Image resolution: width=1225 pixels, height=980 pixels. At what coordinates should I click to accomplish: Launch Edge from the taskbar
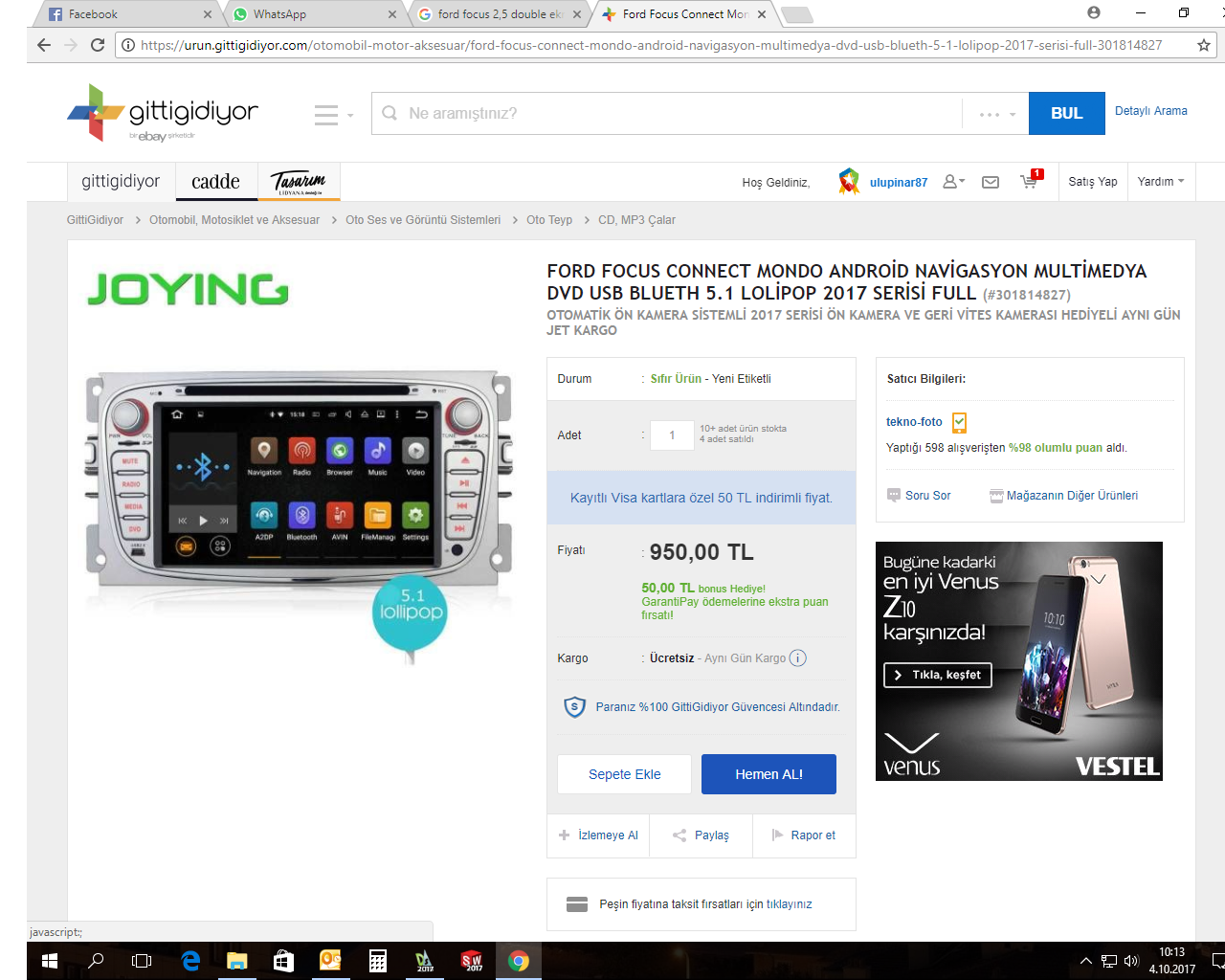click(190, 961)
